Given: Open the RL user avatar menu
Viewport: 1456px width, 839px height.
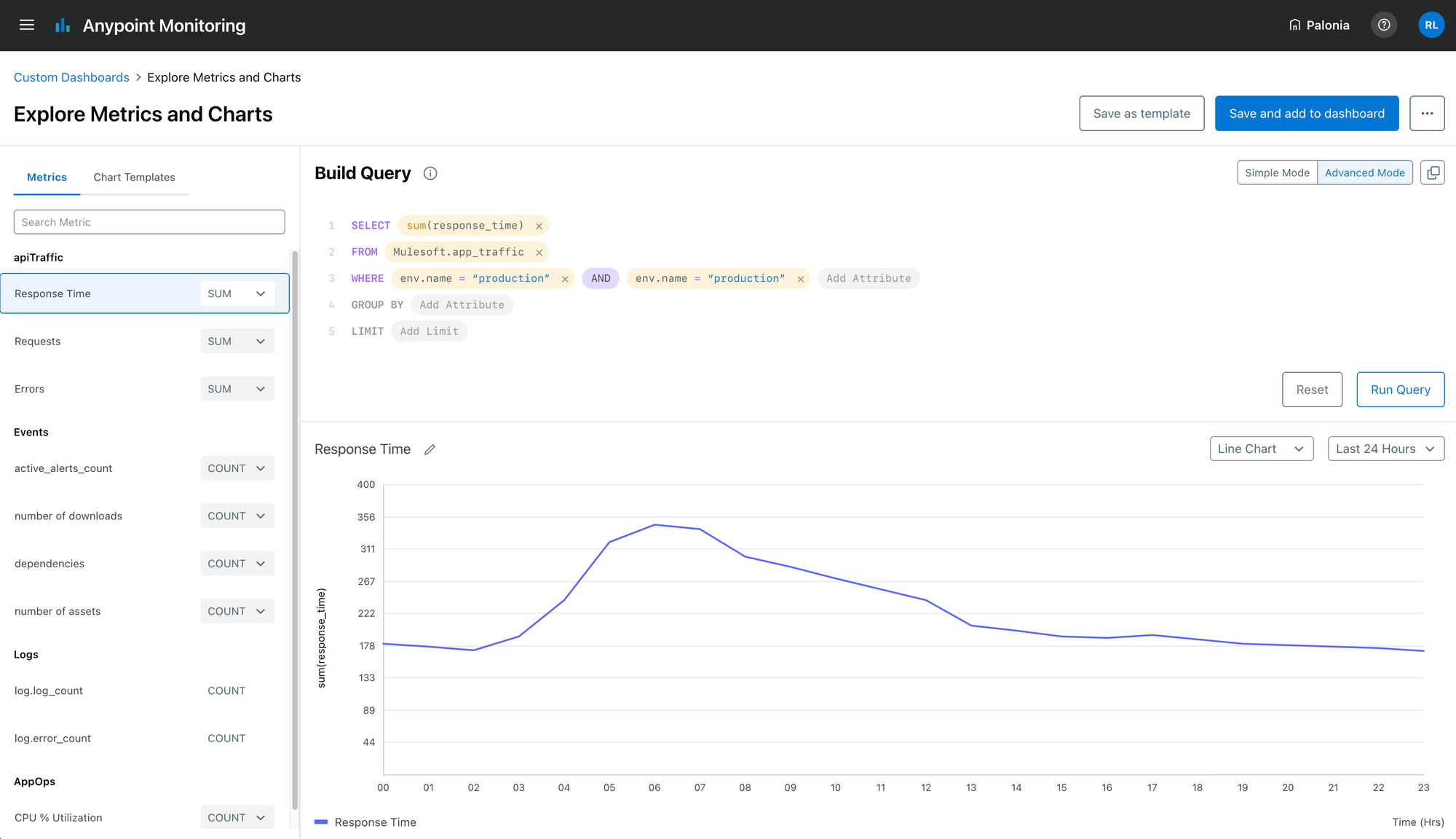Looking at the screenshot, I should (x=1431, y=25).
